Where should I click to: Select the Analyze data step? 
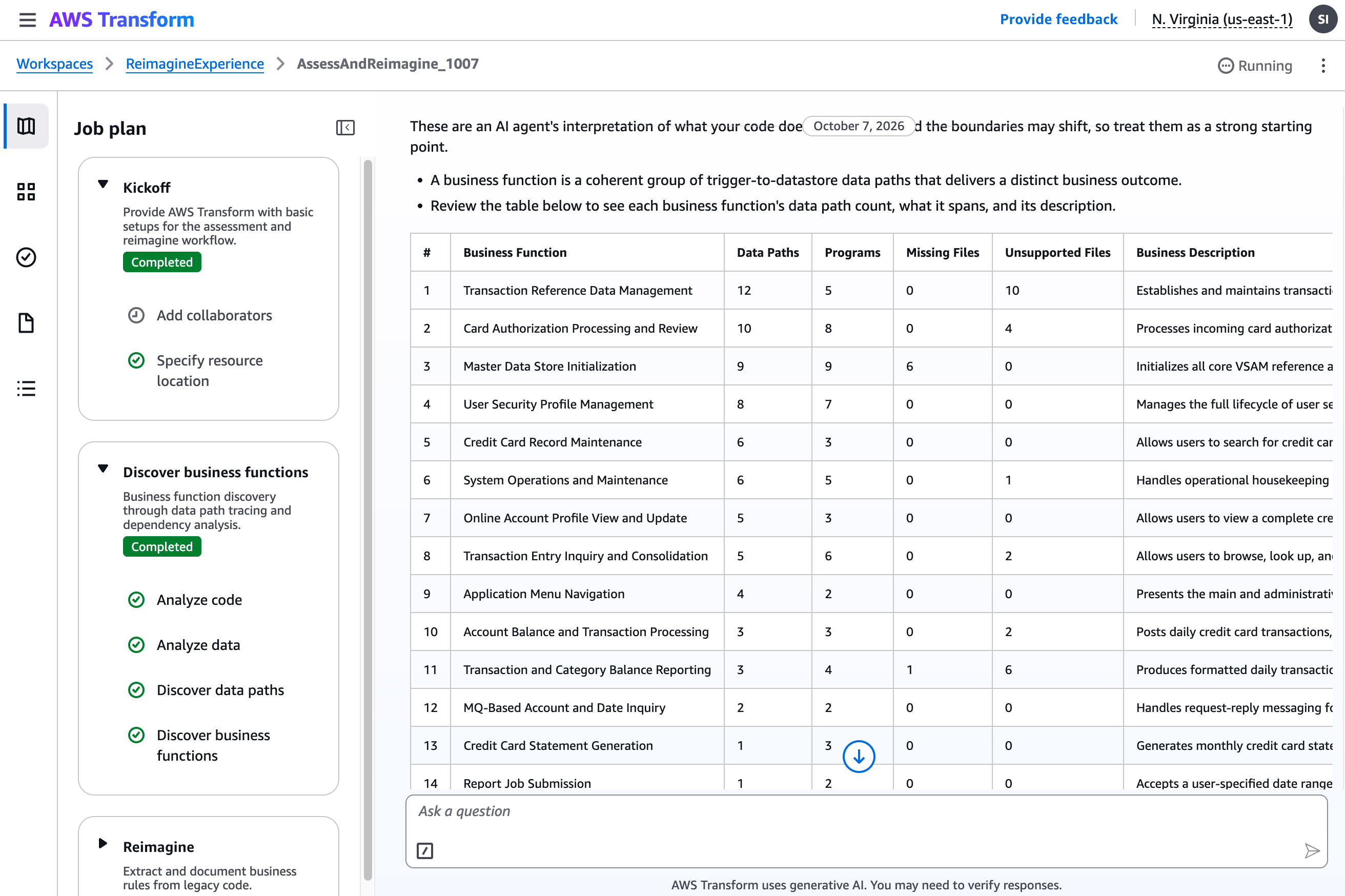pos(198,644)
